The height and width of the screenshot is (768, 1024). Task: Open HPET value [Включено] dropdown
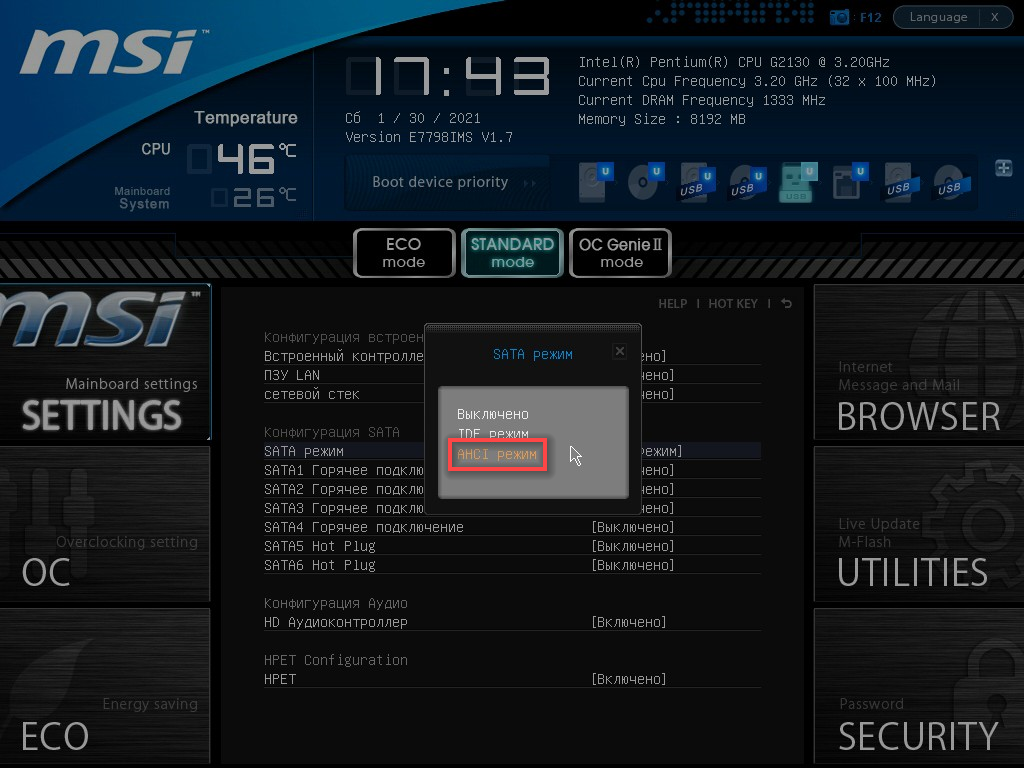point(628,679)
